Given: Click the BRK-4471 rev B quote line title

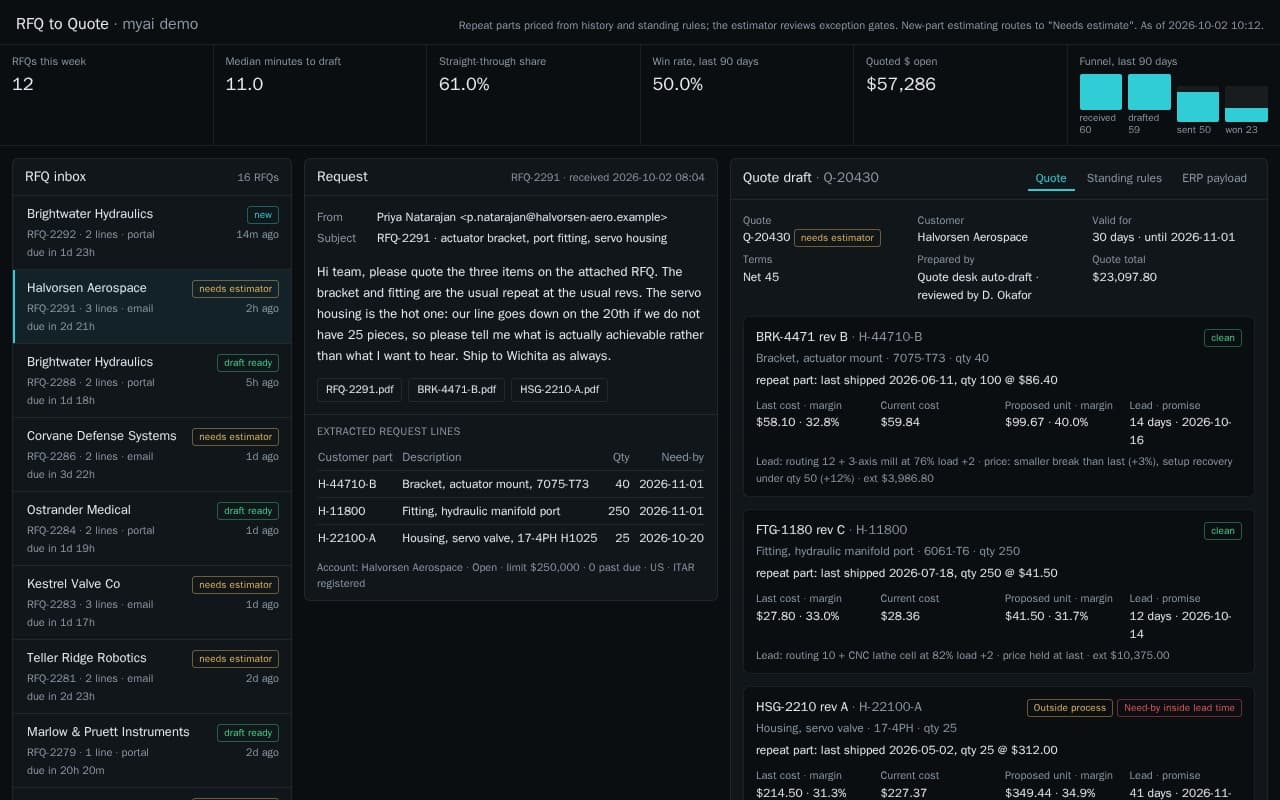Looking at the screenshot, I should click(802, 337).
